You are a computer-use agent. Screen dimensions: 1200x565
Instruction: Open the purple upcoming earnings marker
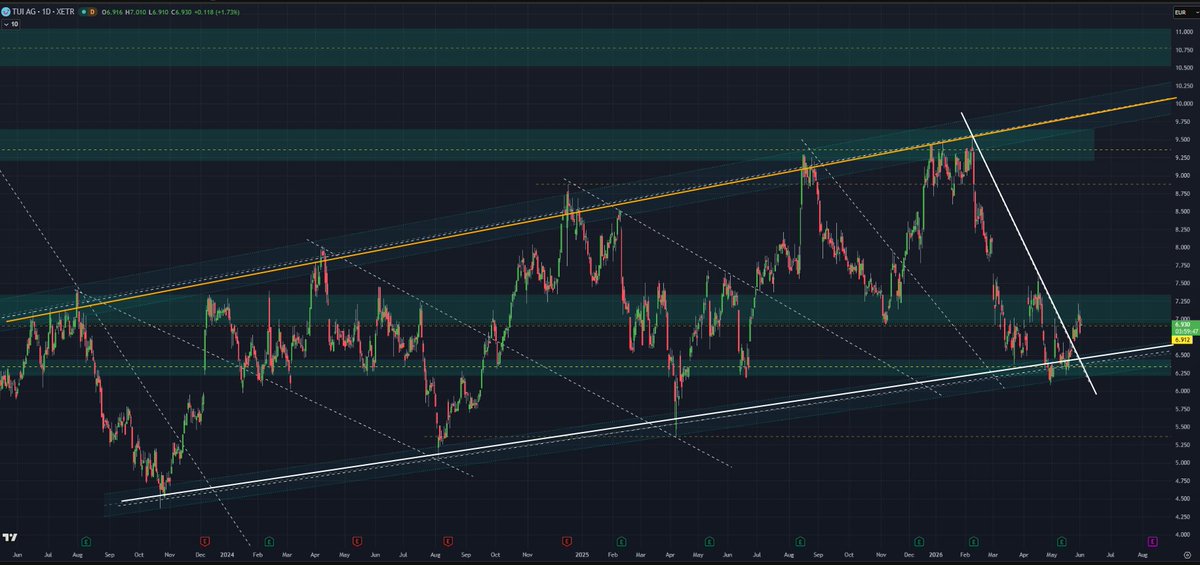tap(1152, 541)
